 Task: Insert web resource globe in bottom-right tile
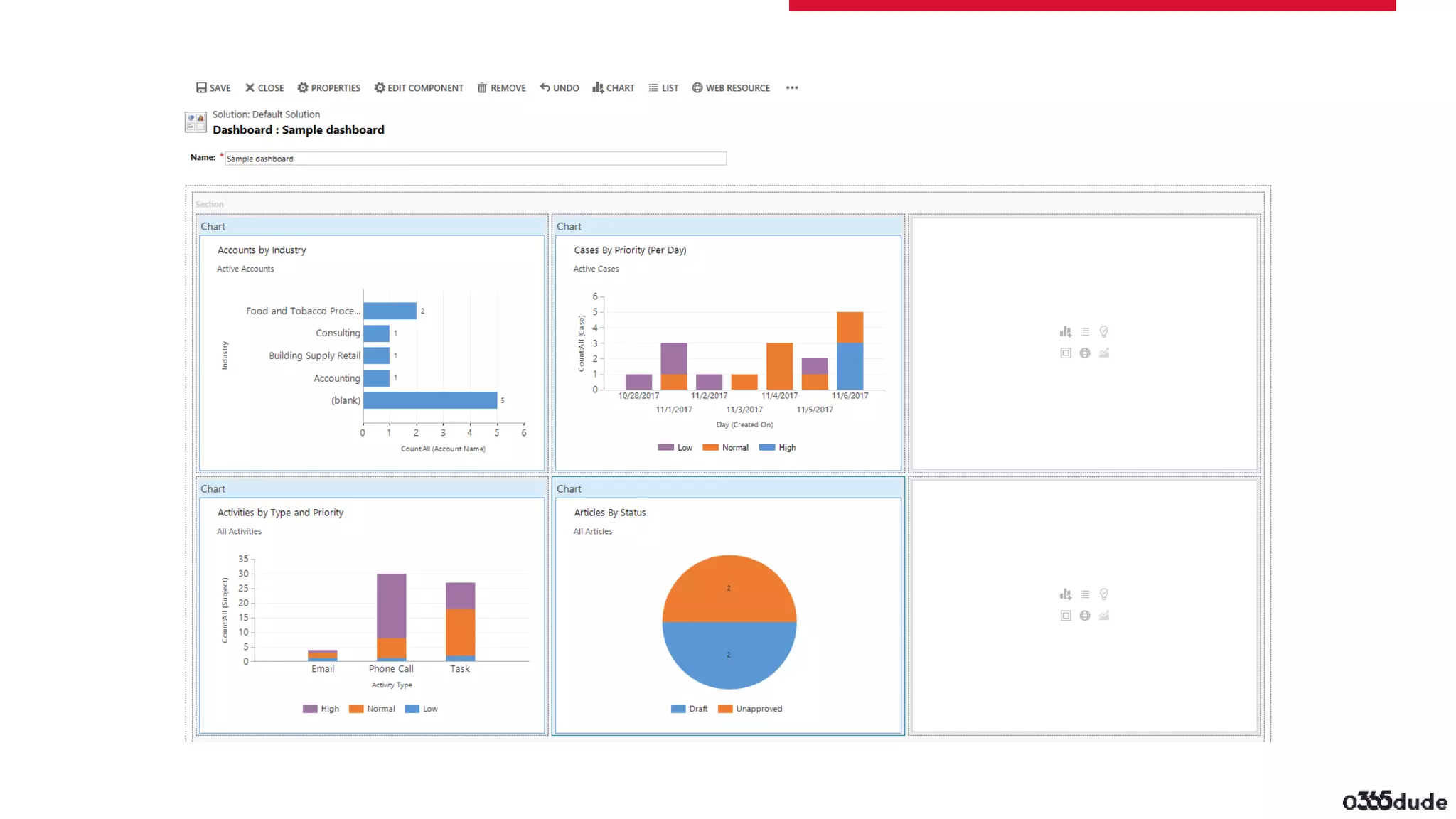pyautogui.click(x=1085, y=616)
